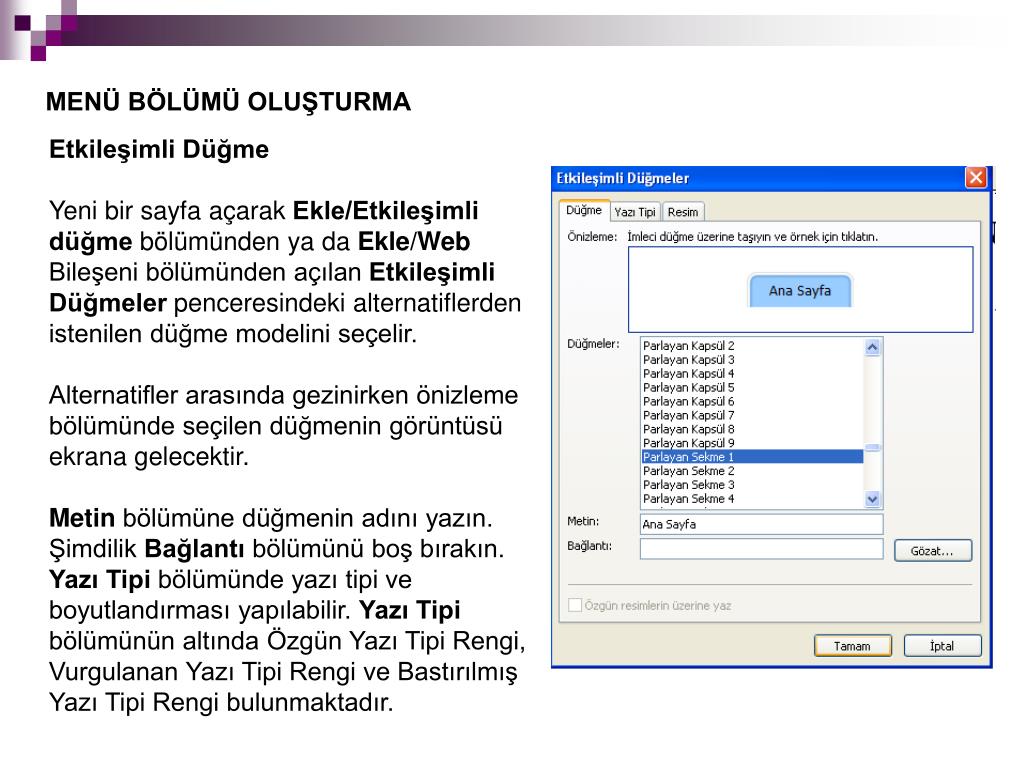Select Parlayan Kapsül 9 in list
The width and height of the screenshot is (1024, 768).
coord(752,443)
